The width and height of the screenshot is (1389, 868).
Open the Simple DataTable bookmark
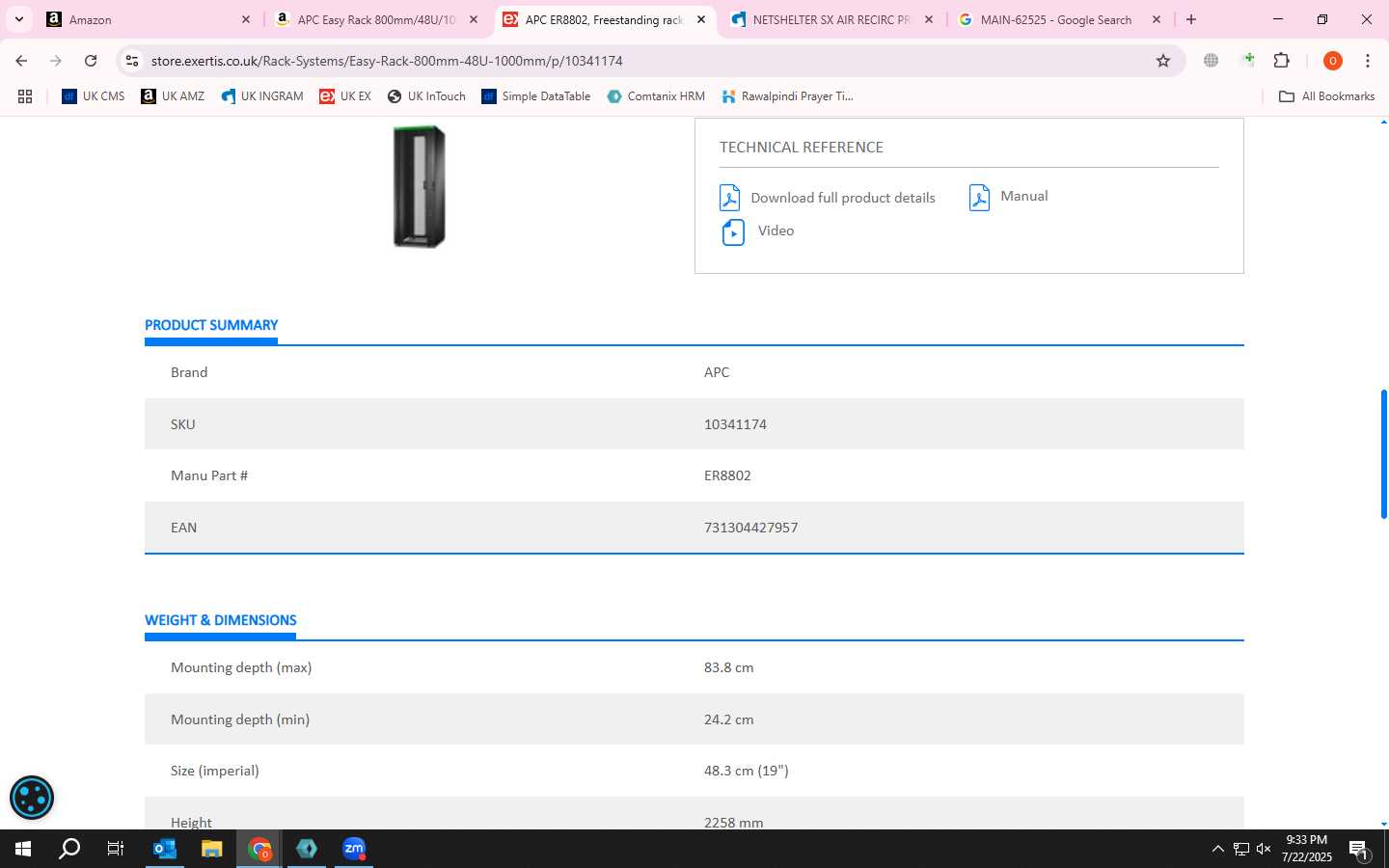click(x=536, y=96)
